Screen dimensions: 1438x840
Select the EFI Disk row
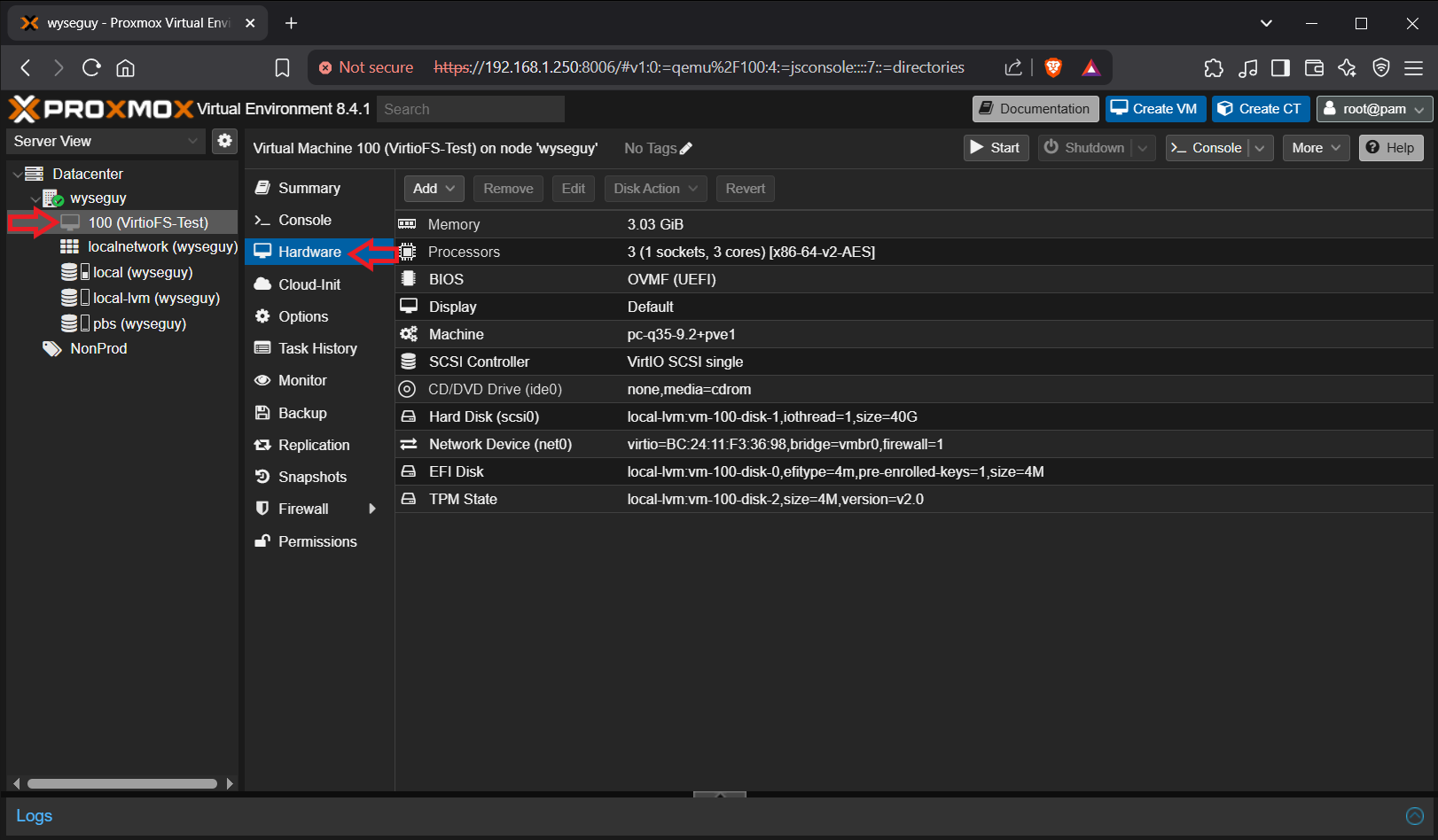914,471
